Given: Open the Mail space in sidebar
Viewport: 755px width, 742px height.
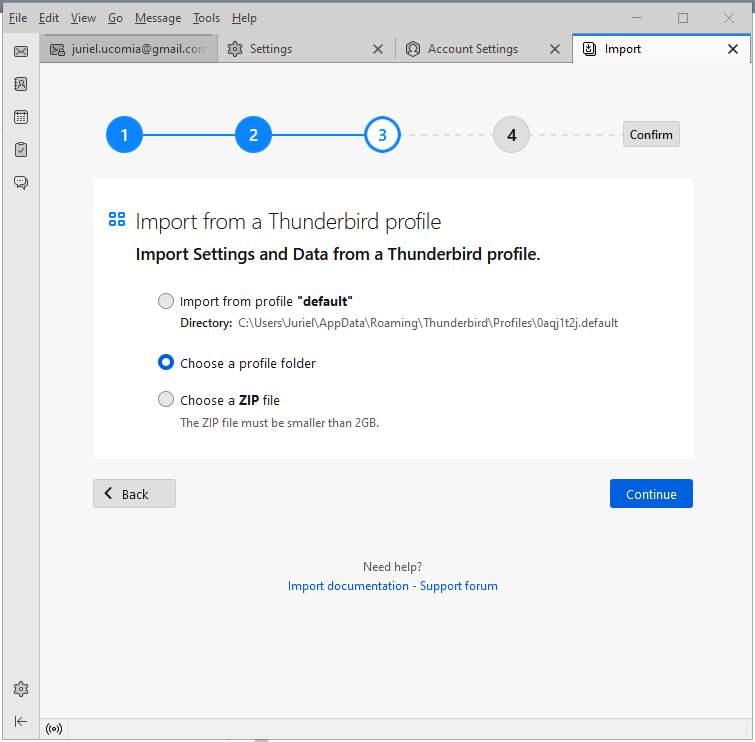Looking at the screenshot, I should tap(21, 51).
